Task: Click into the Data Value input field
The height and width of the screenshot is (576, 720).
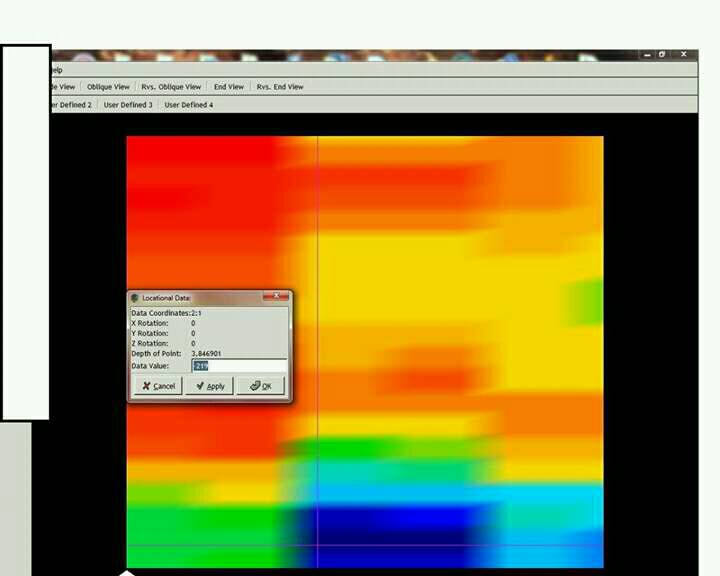Action: [238, 366]
